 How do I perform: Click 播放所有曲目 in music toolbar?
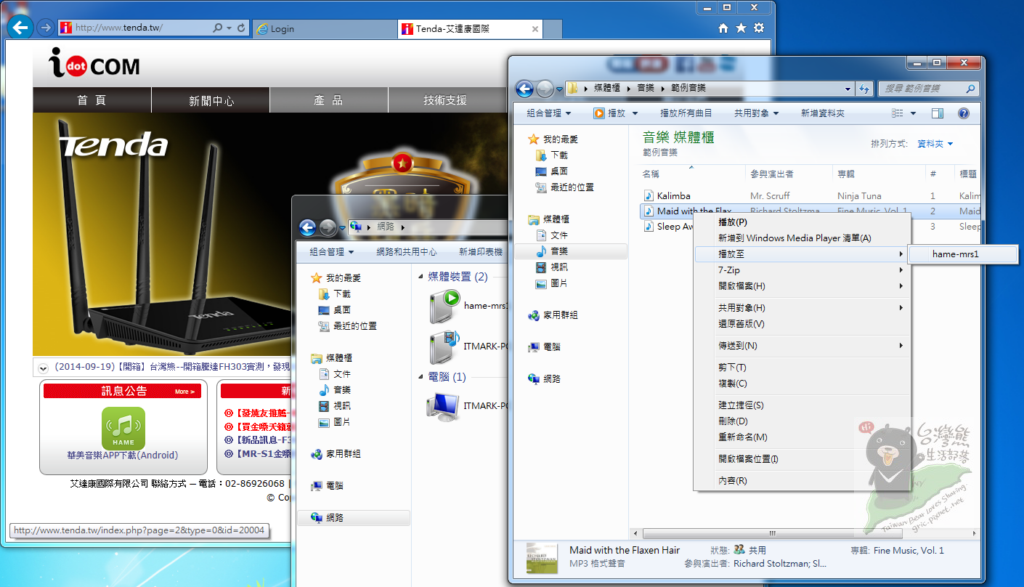(x=686, y=114)
